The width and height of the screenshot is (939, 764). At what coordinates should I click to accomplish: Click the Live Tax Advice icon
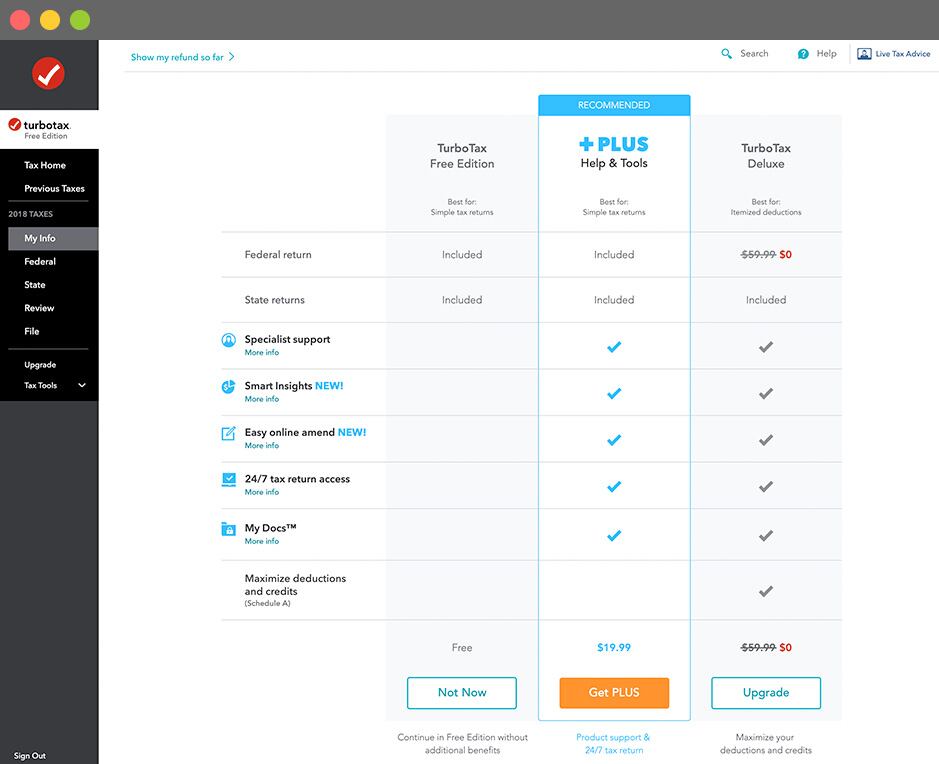(x=864, y=54)
